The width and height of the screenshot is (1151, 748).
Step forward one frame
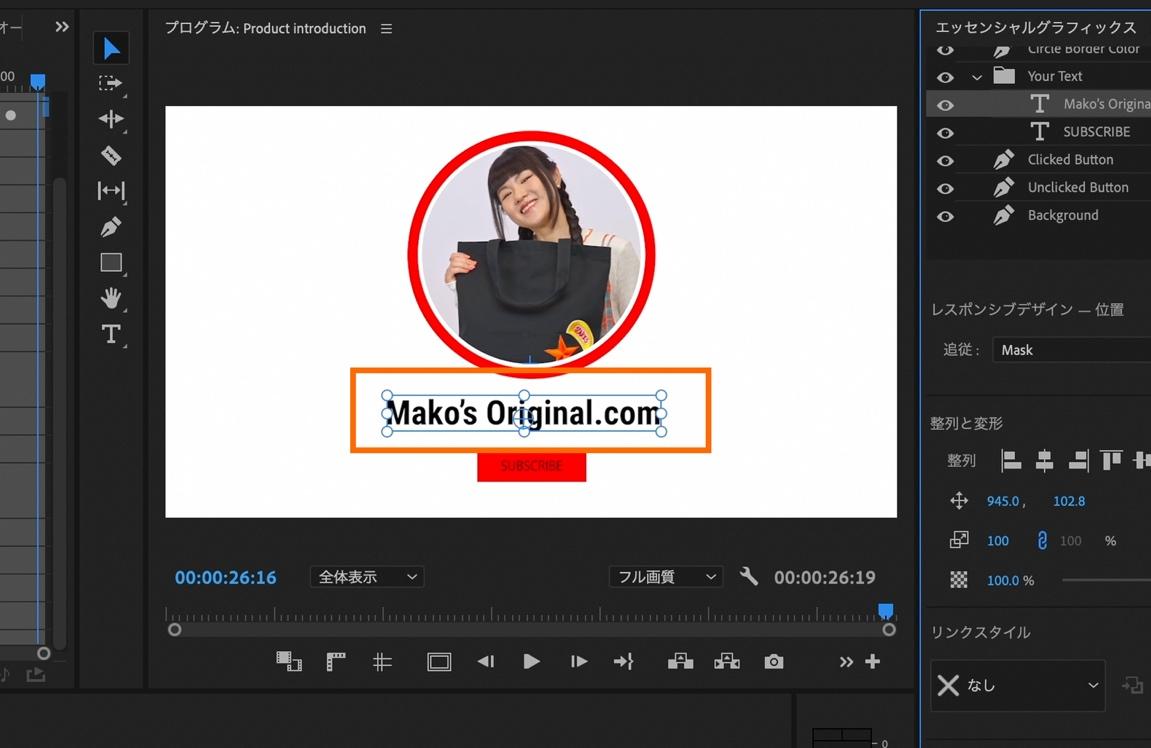coord(578,661)
